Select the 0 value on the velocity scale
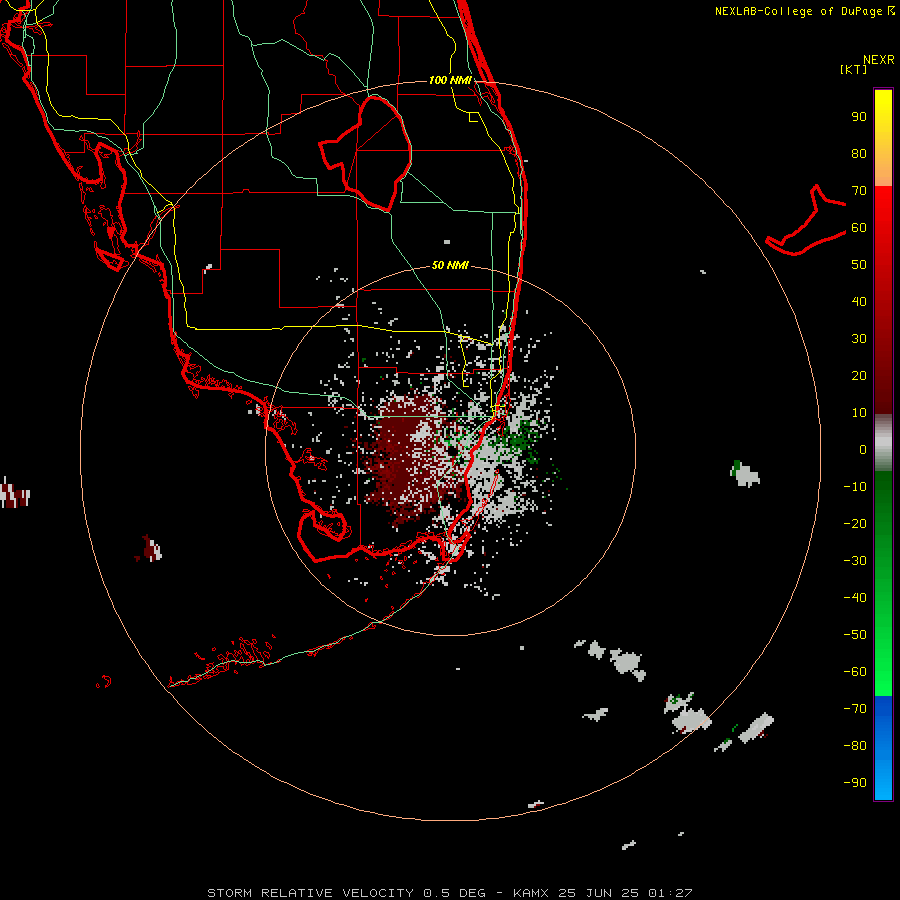The image size is (900, 900). click(x=863, y=449)
